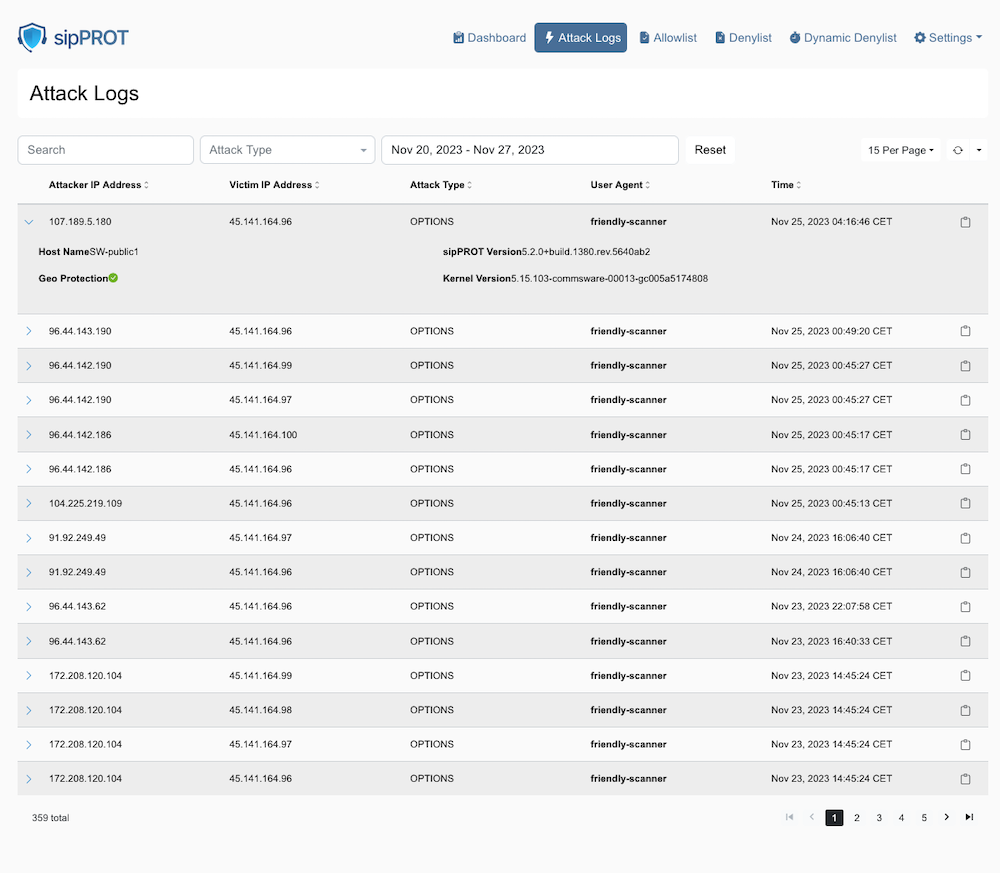The image size is (1000, 873).
Task: Open the Attack Type filter dropdown
Action: (287, 150)
